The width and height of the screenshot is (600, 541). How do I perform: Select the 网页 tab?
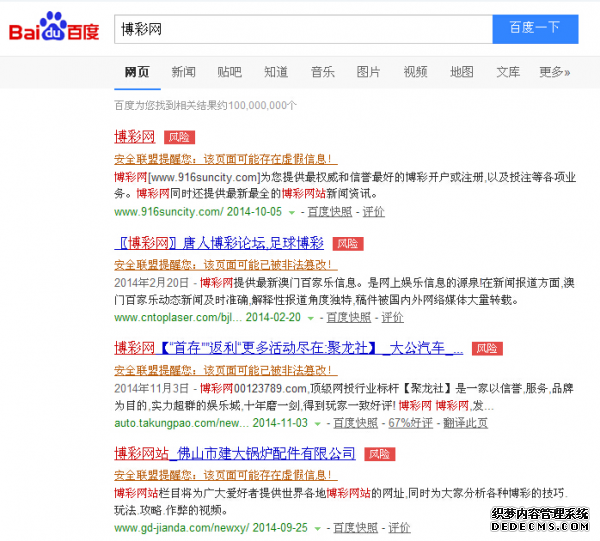pyautogui.click(x=137, y=72)
